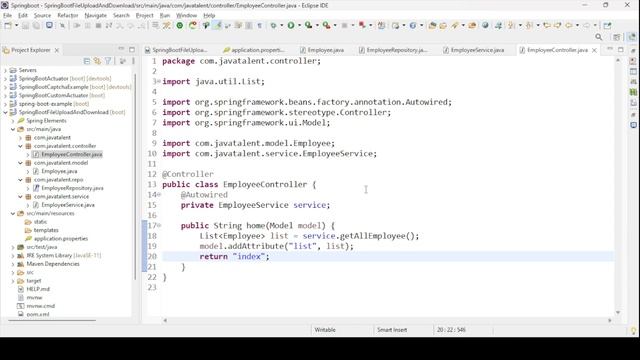The width and height of the screenshot is (640, 360).
Task: Click the Writable status bar field
Action: [x=325, y=330]
